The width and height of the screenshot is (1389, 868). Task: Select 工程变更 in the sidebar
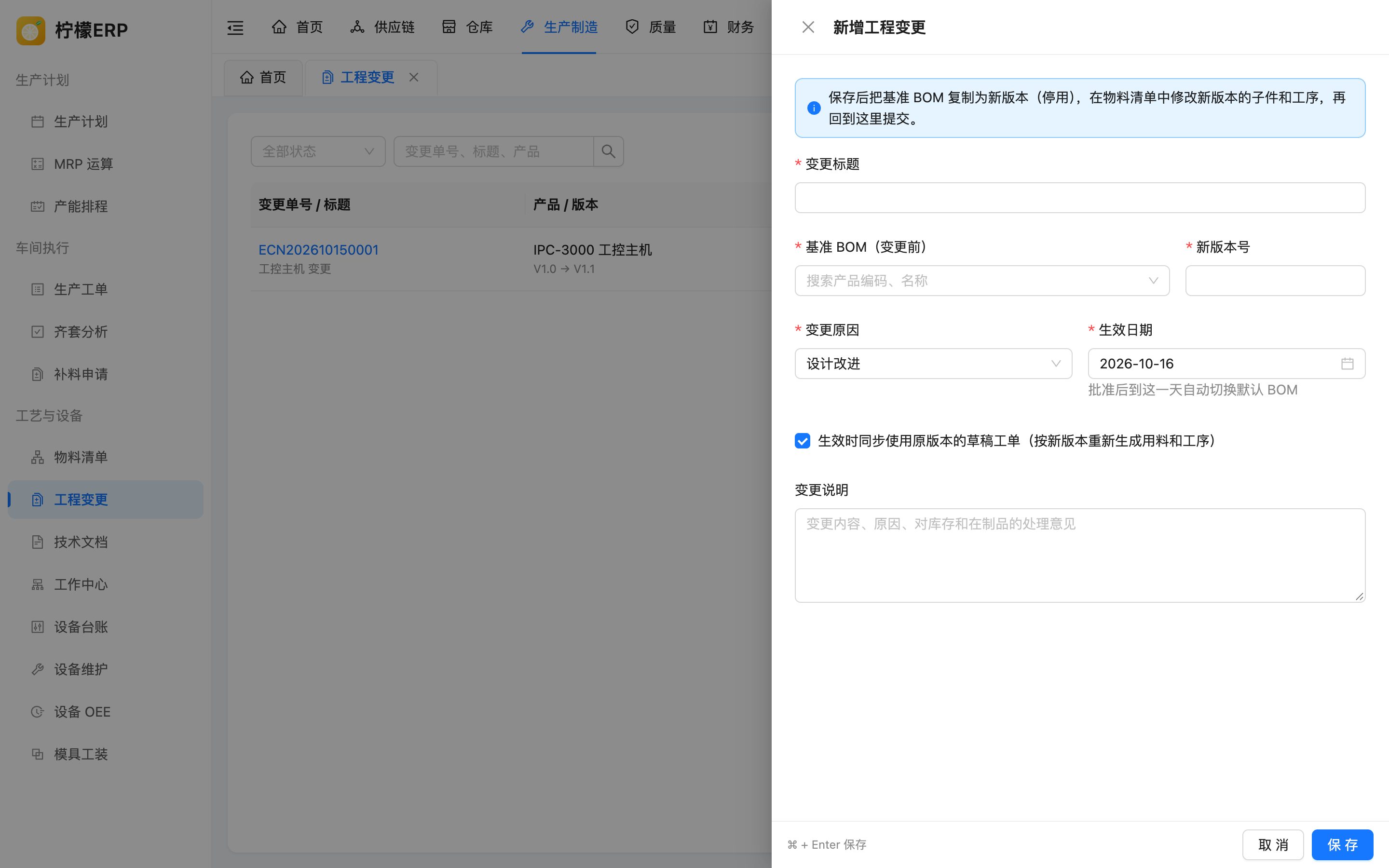click(106, 500)
